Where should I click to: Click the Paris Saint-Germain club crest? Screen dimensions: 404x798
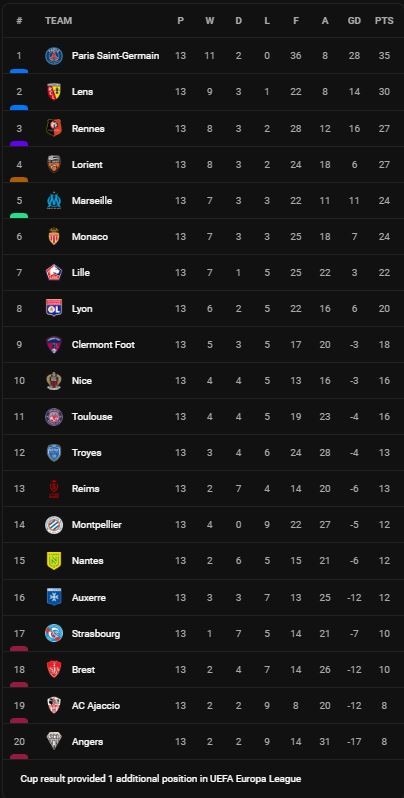54,55
